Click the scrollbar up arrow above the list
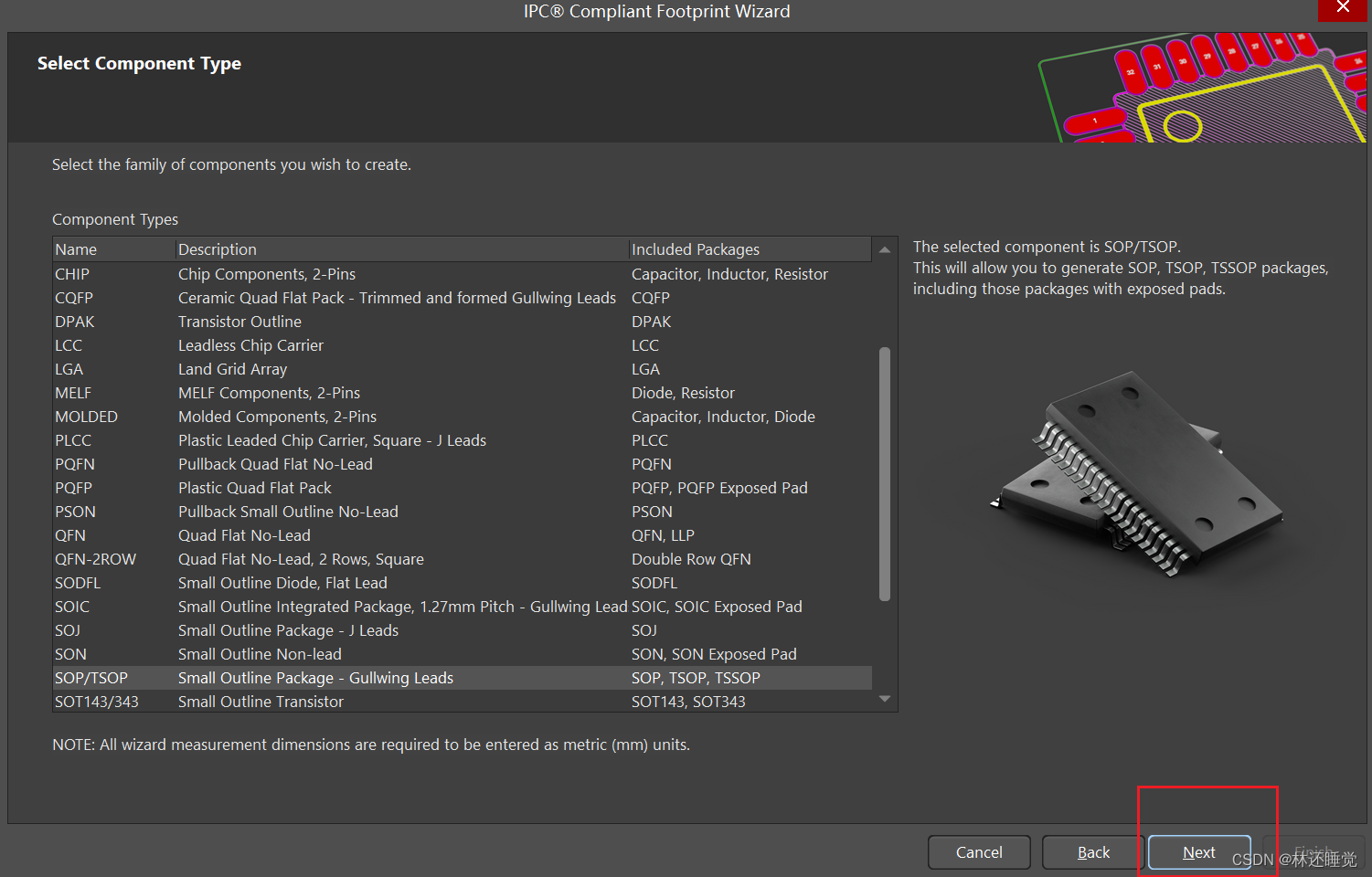Screen dimensions: 1372x877 tap(884, 248)
